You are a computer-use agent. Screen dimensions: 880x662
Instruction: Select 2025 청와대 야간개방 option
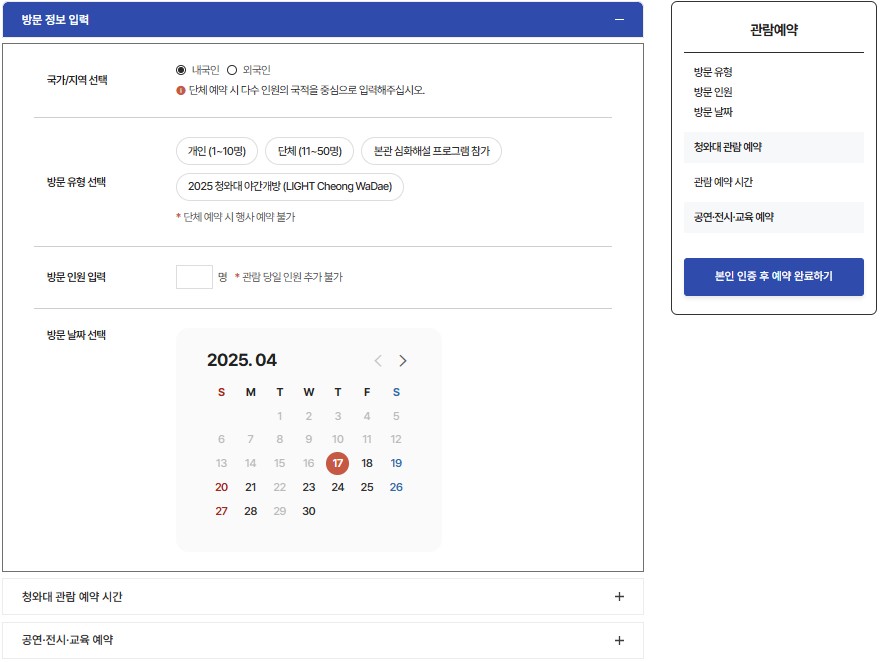290,187
